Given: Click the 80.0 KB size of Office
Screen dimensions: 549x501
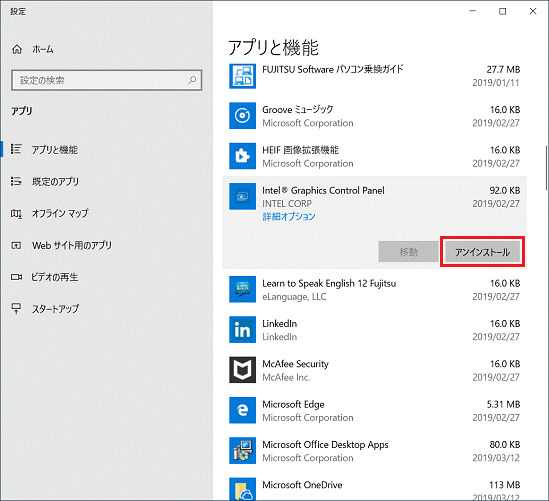Looking at the screenshot, I should [505, 445].
